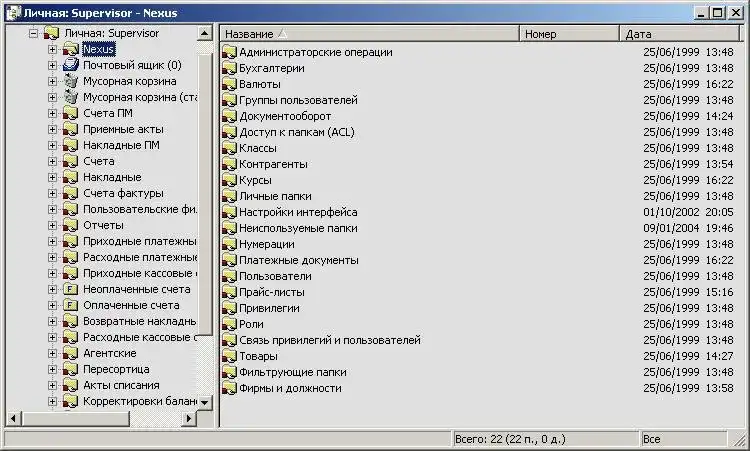Click the Отчеты folder icon in tree
750x451 pixels.
pos(71,225)
